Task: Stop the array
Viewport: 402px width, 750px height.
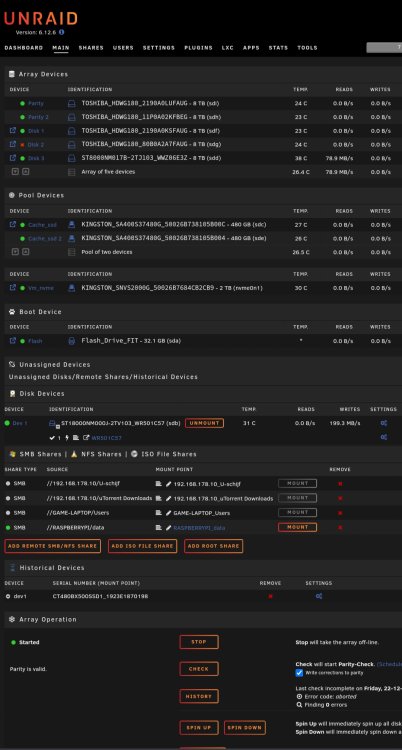Action: click(199, 642)
